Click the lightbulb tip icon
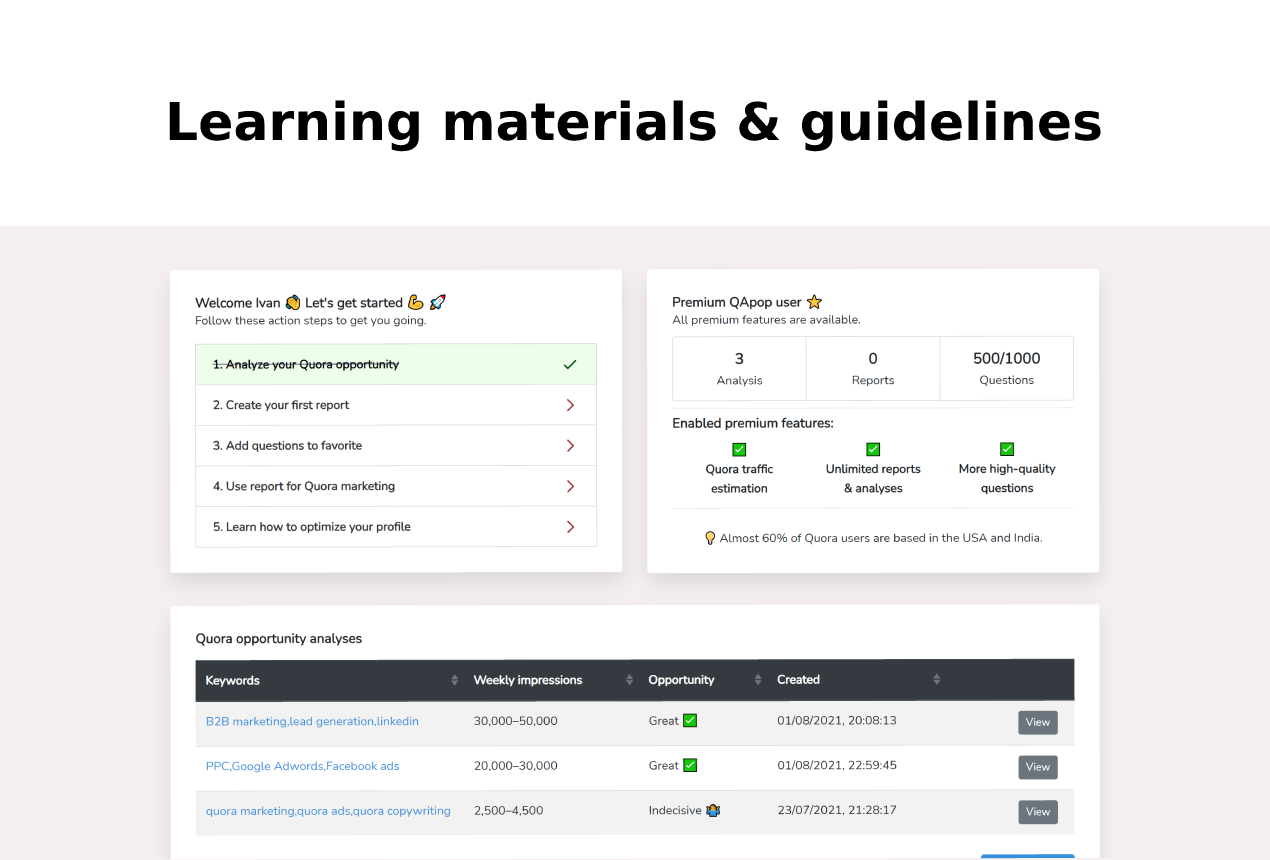 710,537
